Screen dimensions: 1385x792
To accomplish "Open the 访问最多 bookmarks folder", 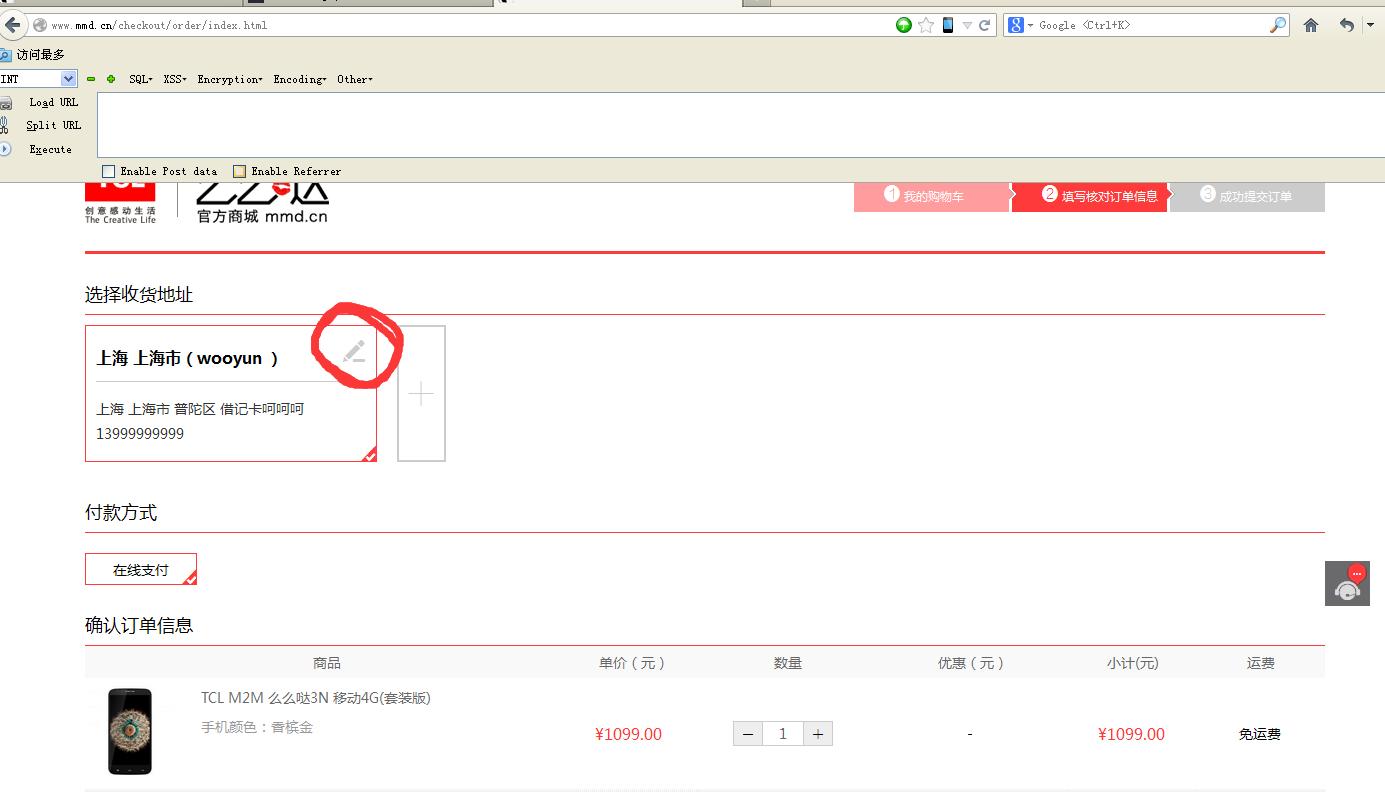I will tap(33, 55).
